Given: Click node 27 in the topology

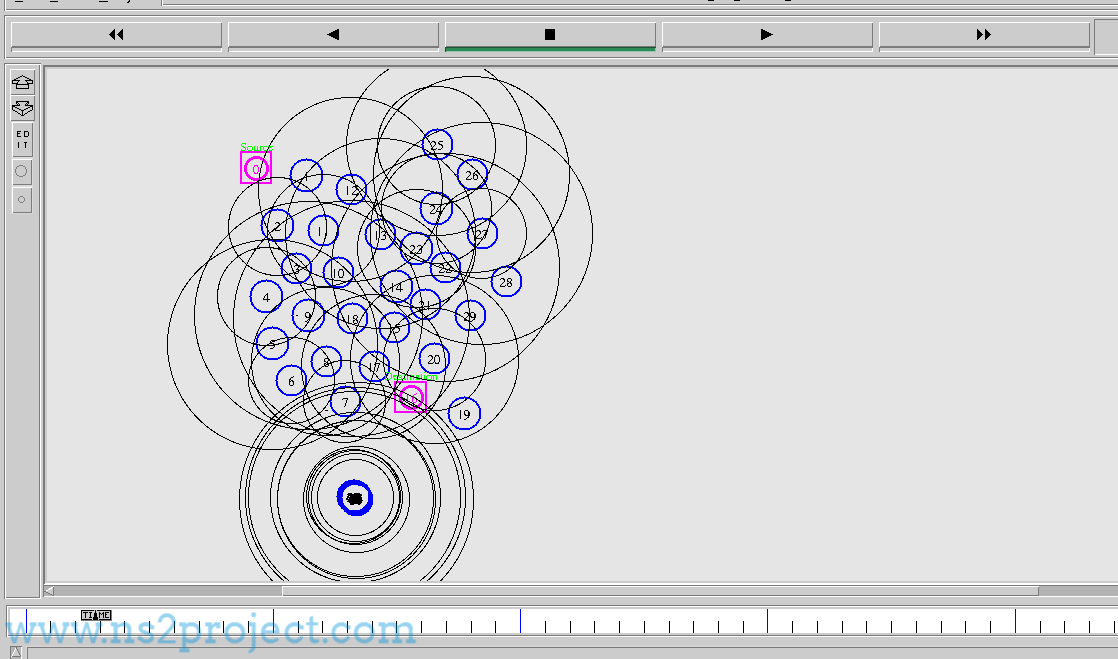Looking at the screenshot, I should [x=482, y=233].
